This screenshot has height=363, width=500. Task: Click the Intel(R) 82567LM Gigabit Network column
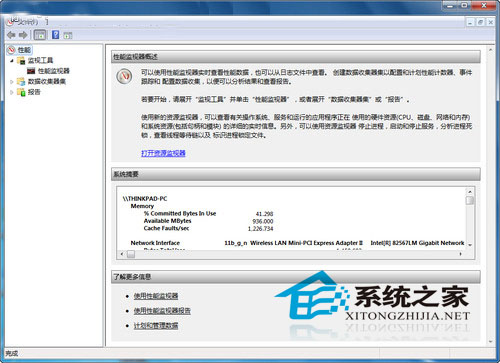pyautogui.click(x=417, y=243)
